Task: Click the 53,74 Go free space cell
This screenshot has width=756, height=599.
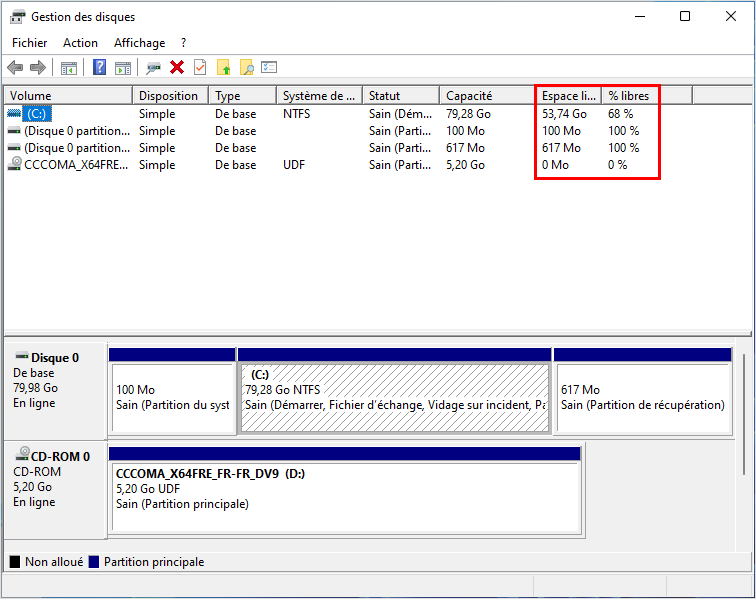Action: [x=564, y=114]
